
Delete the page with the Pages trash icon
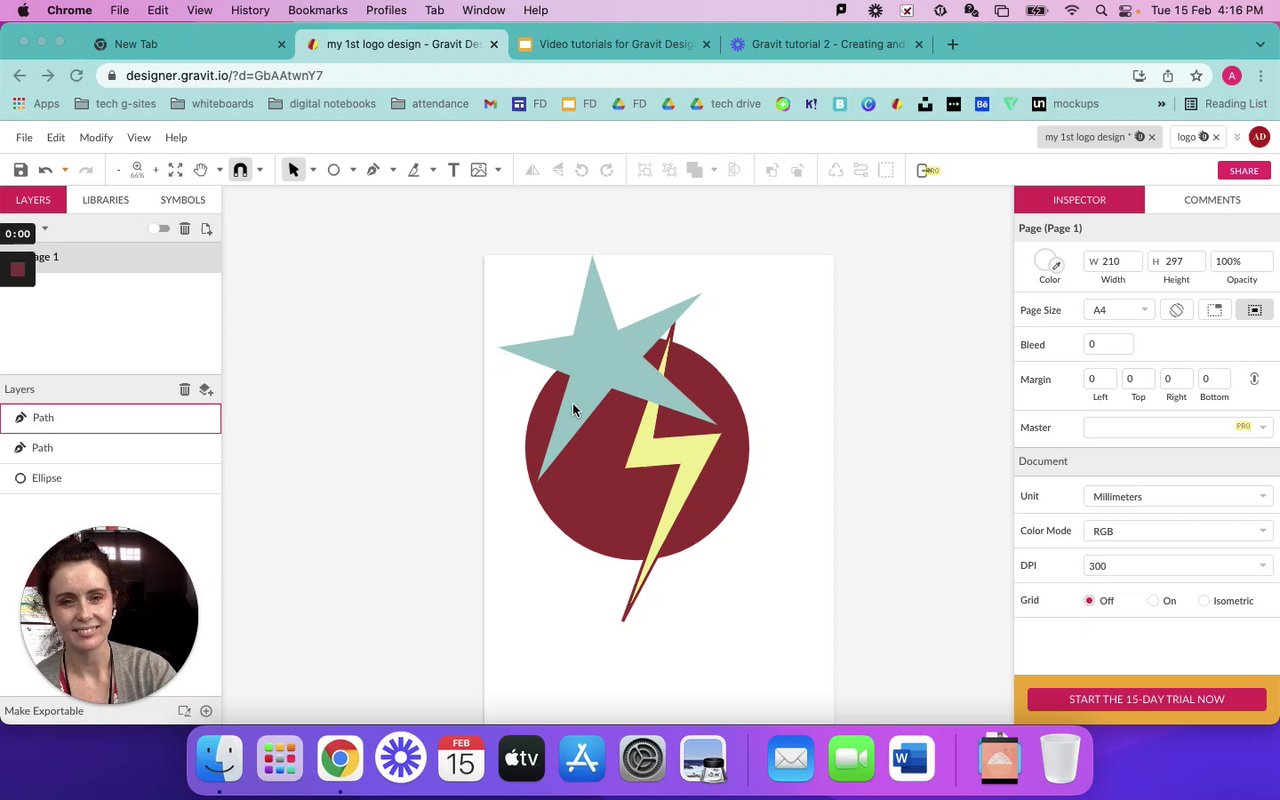click(x=185, y=229)
